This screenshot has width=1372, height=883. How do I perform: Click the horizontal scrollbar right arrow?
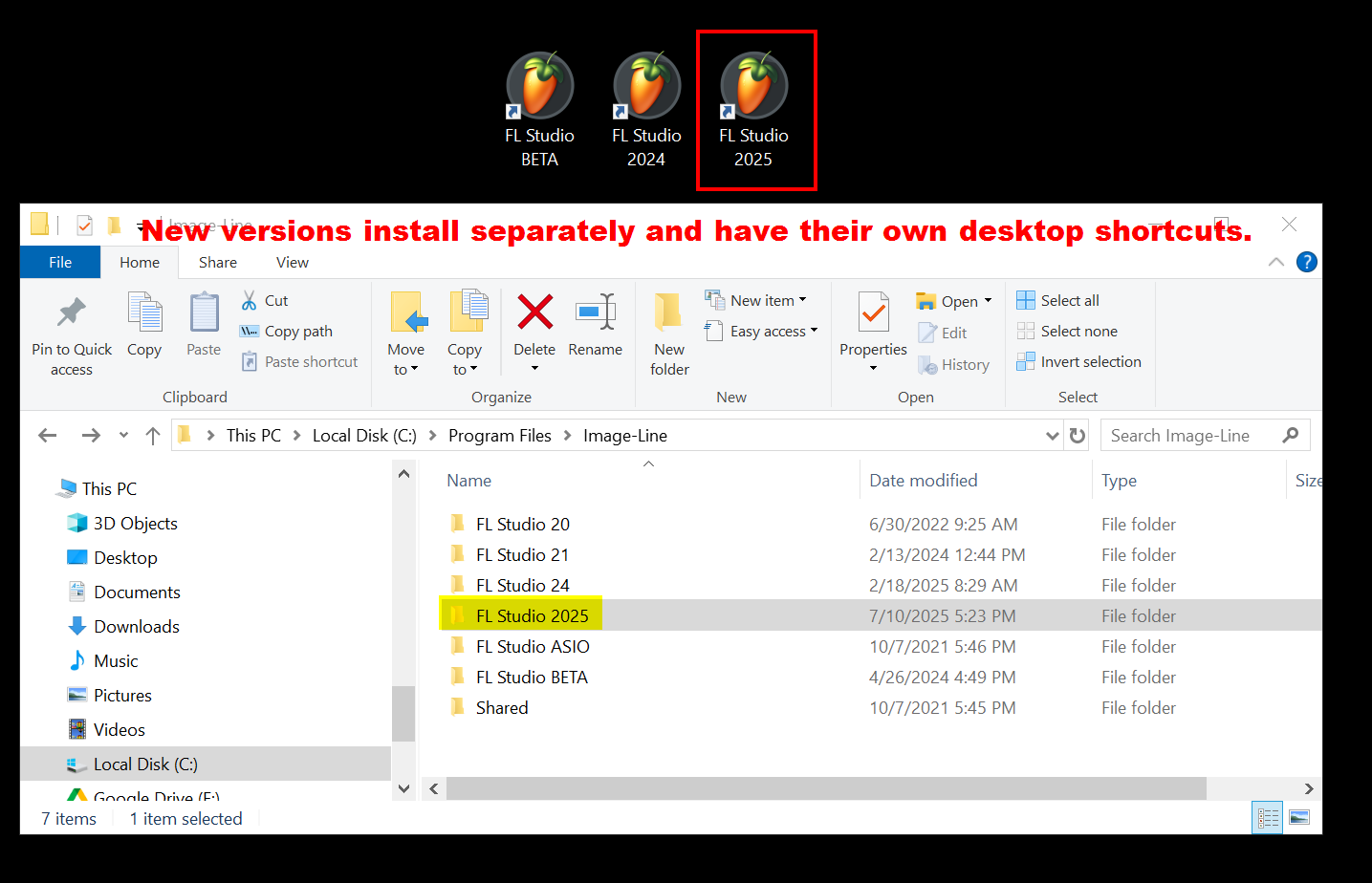1309,788
